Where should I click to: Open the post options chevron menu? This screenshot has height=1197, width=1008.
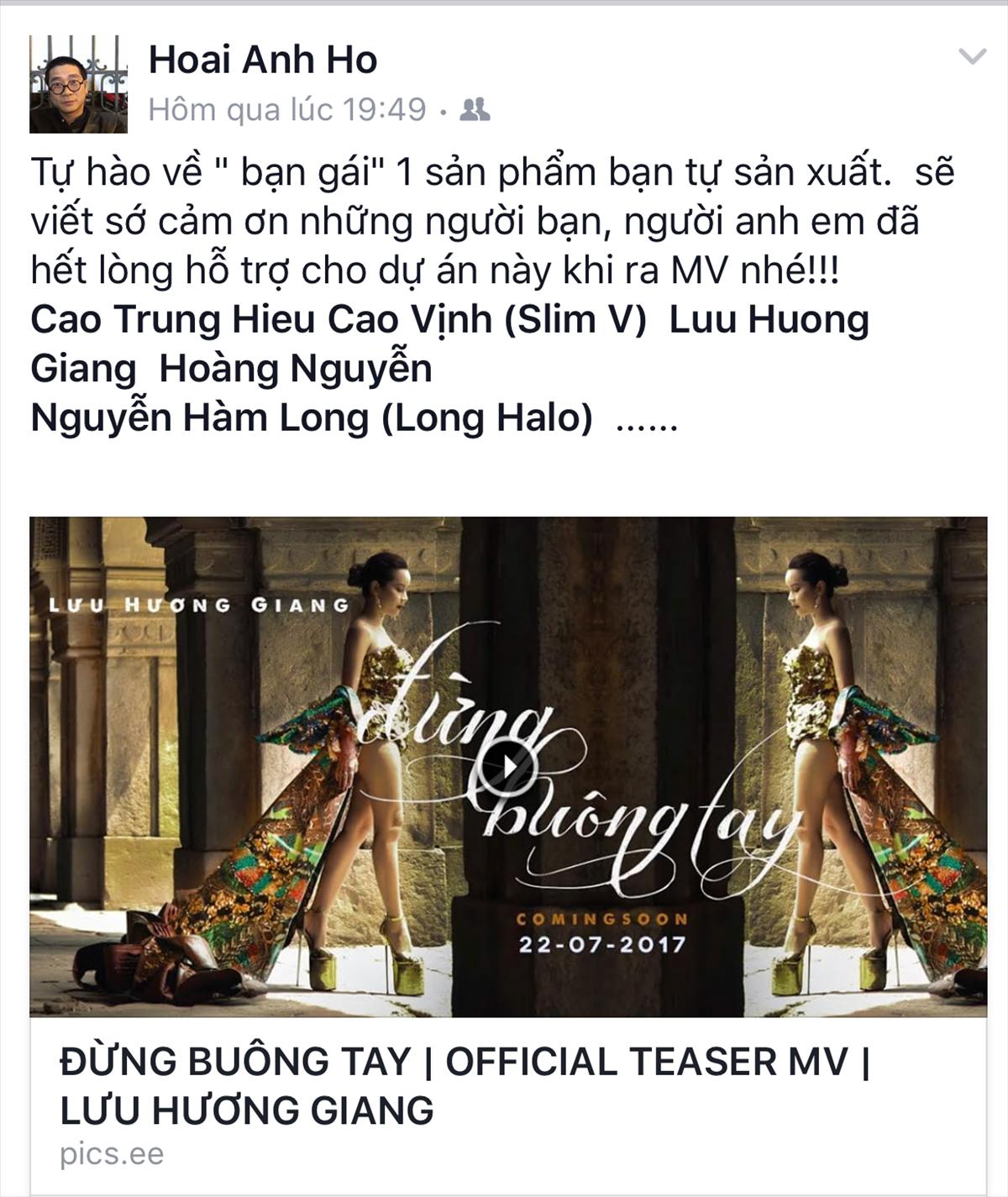pyautogui.click(x=973, y=57)
